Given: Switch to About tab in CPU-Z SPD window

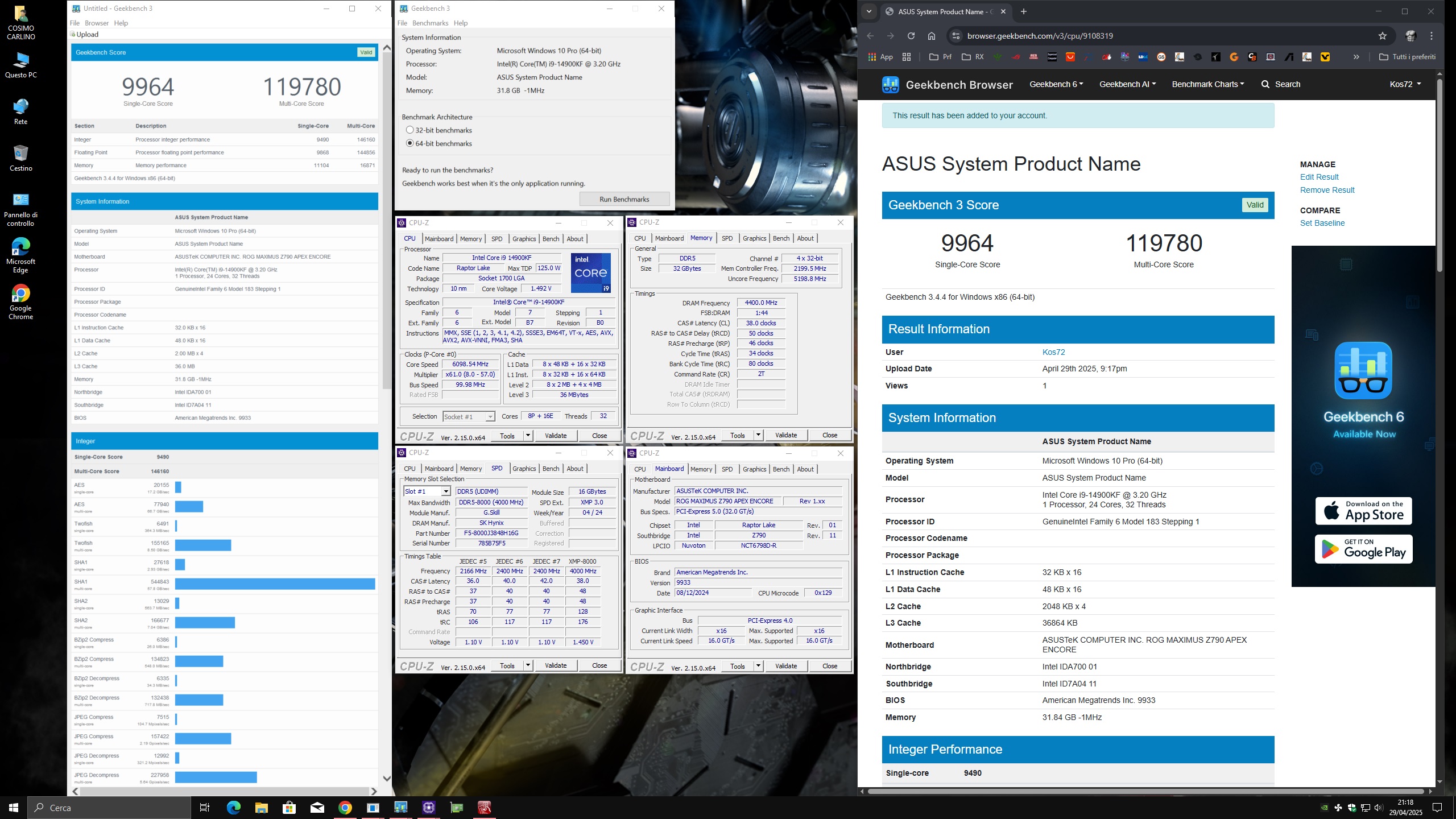Looking at the screenshot, I should coord(575,469).
